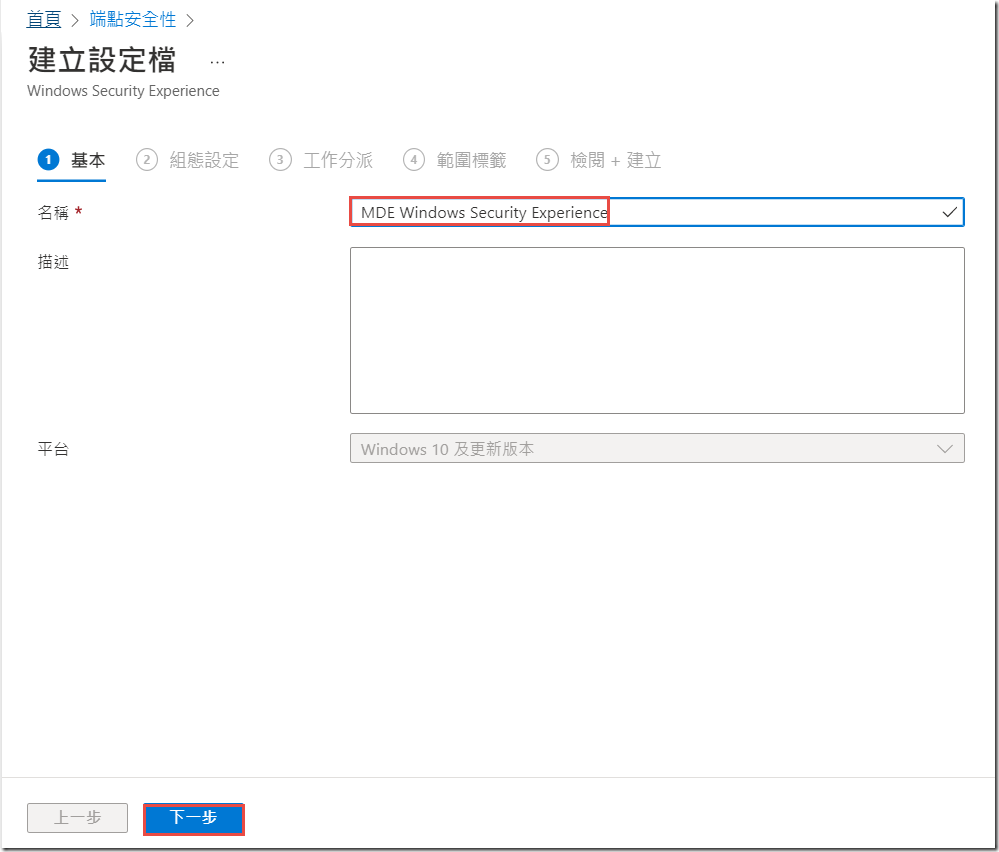Screen dimensions: 999x852
Task: Open the 範圍標籤 tab
Action: click(471, 160)
